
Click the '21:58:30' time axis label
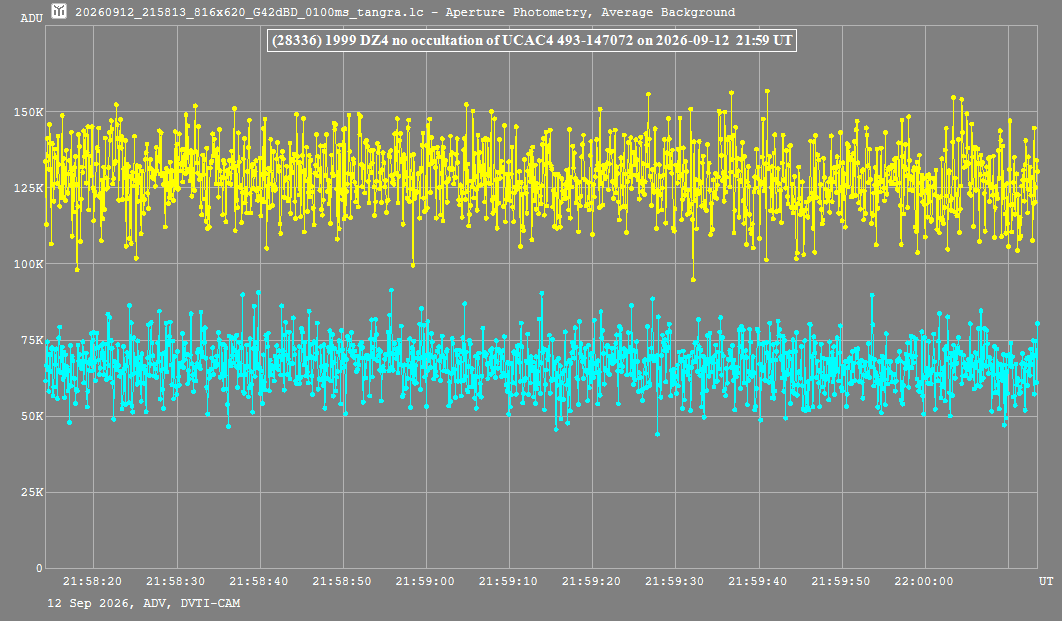tap(175, 581)
